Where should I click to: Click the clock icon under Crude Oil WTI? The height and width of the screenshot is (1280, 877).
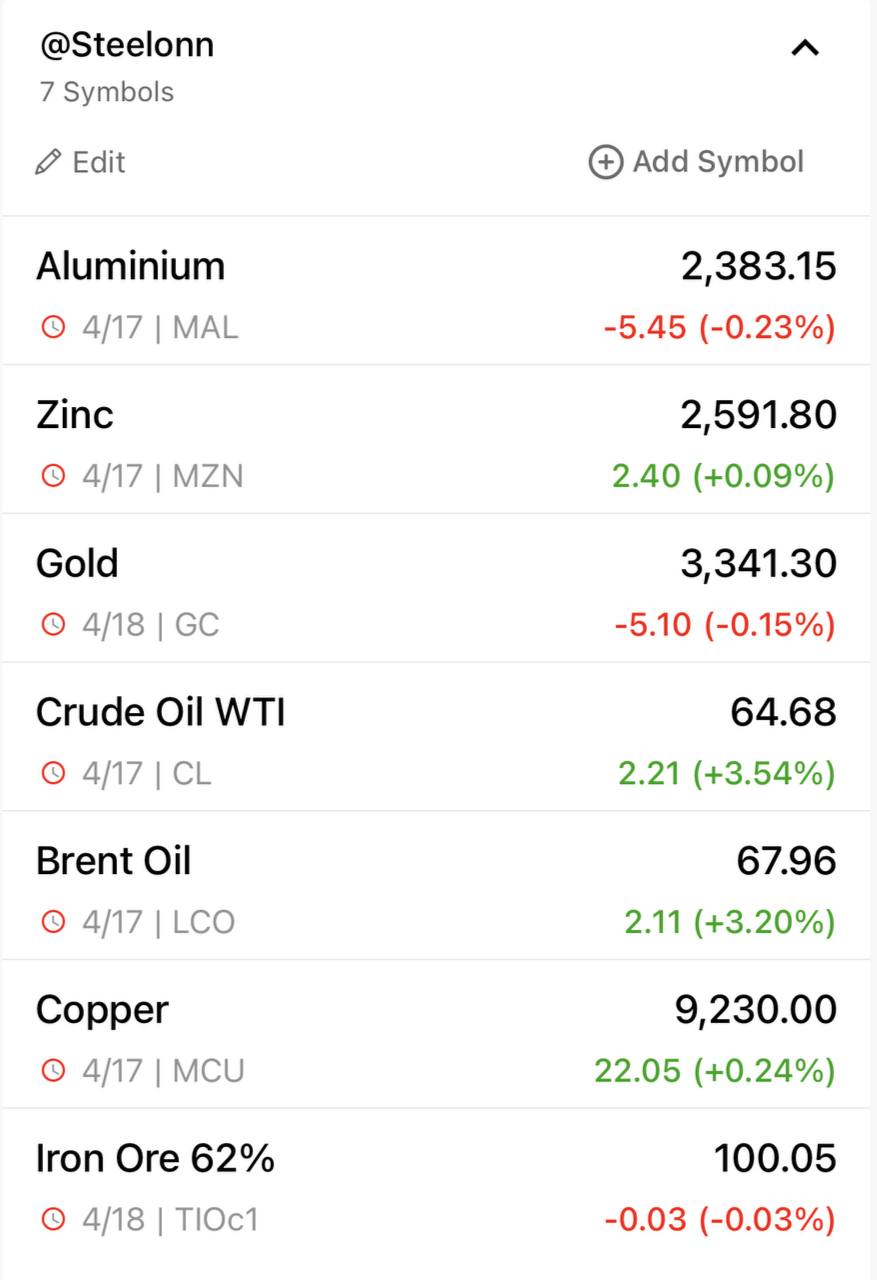point(53,773)
